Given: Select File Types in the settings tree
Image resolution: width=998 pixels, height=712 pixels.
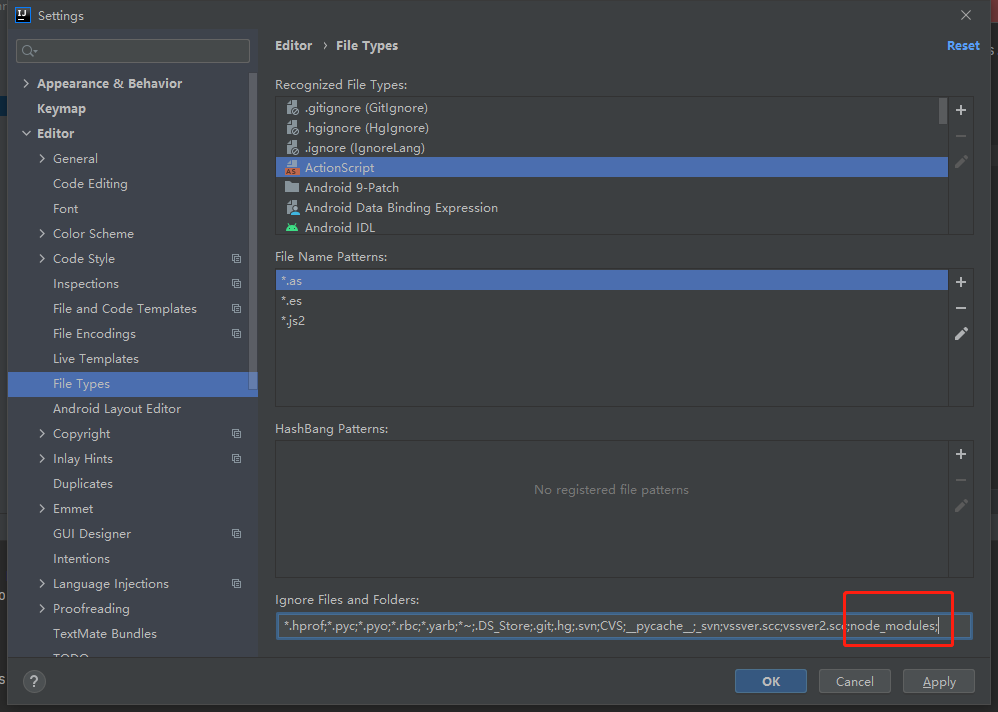Looking at the screenshot, I should point(132,384).
